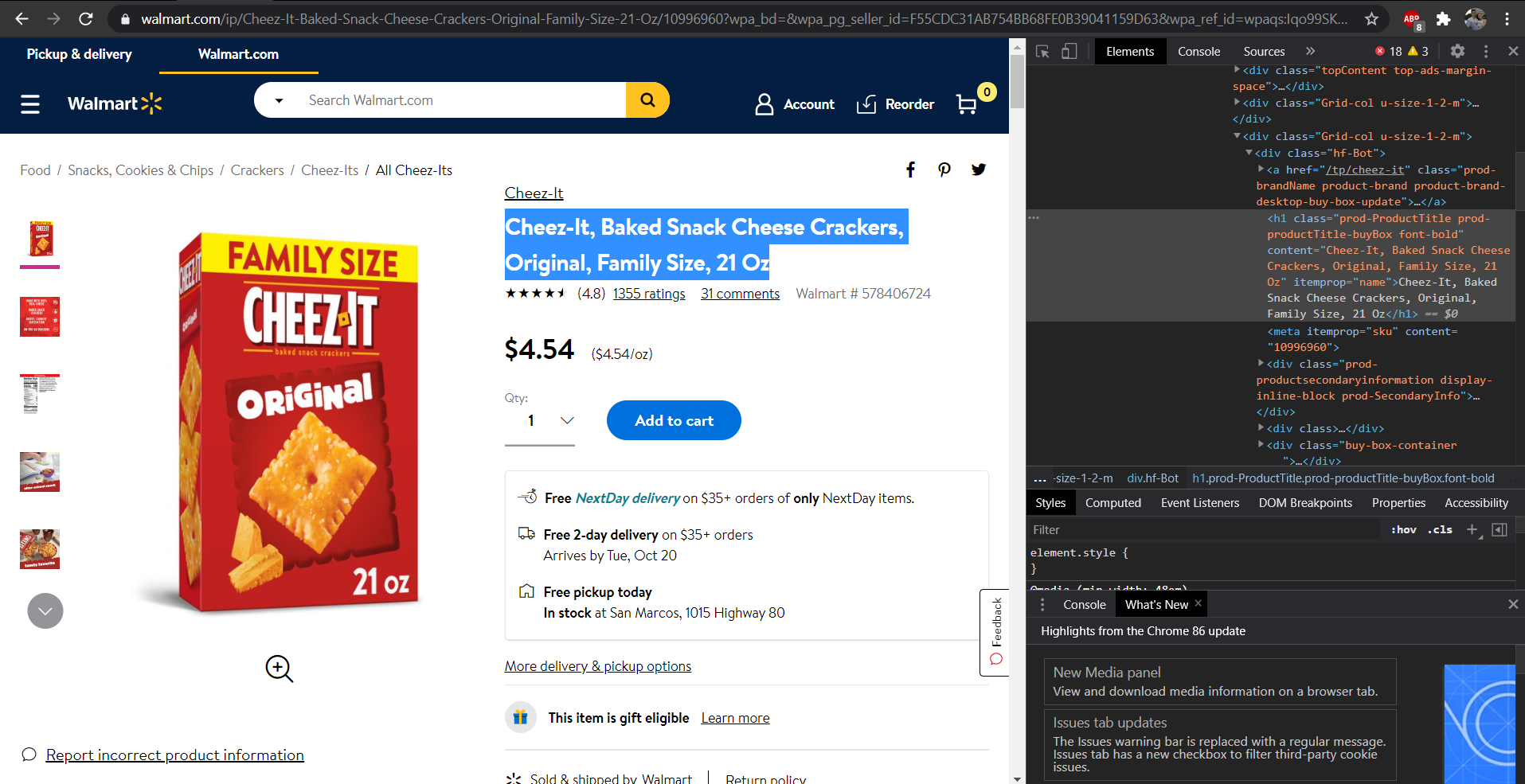This screenshot has height=784, width=1525.
Task: Open the Accessibility tab
Action: (1476, 503)
